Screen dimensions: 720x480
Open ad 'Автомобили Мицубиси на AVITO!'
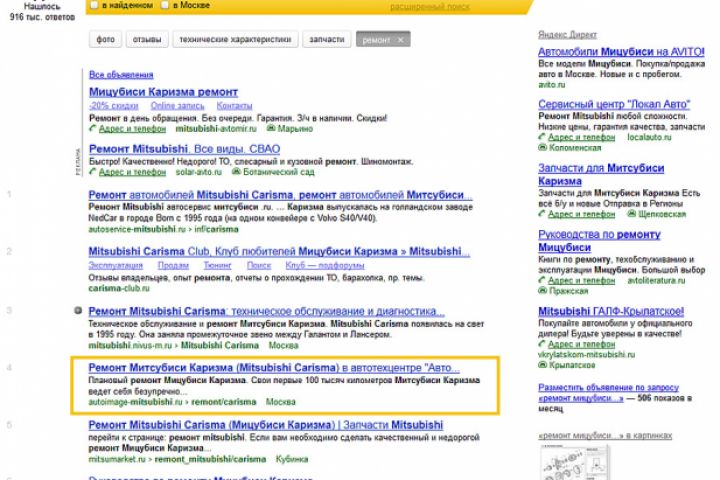tap(621, 51)
